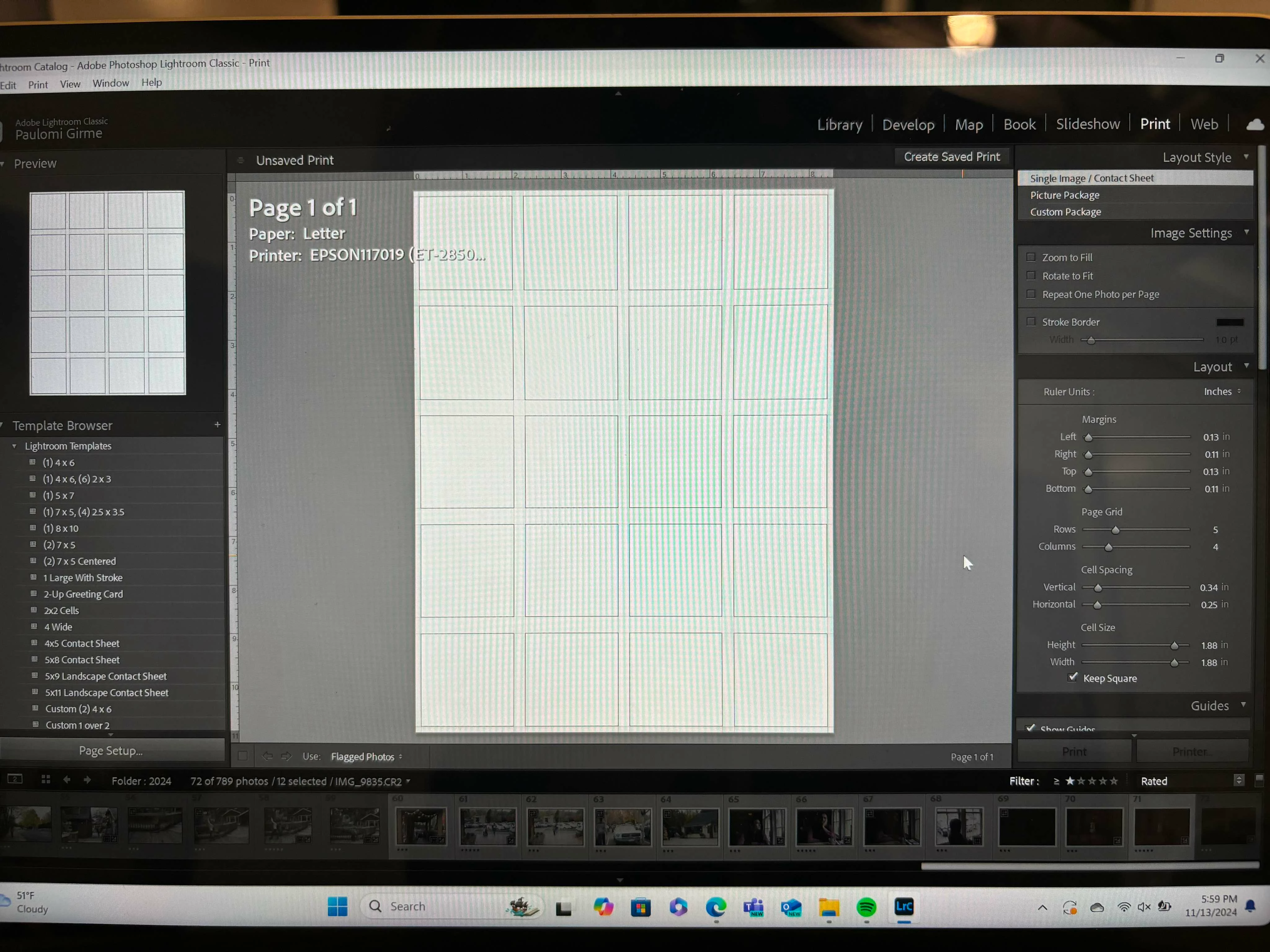The width and height of the screenshot is (1270, 952).
Task: Click the Page Setup button
Action: pyautogui.click(x=111, y=751)
